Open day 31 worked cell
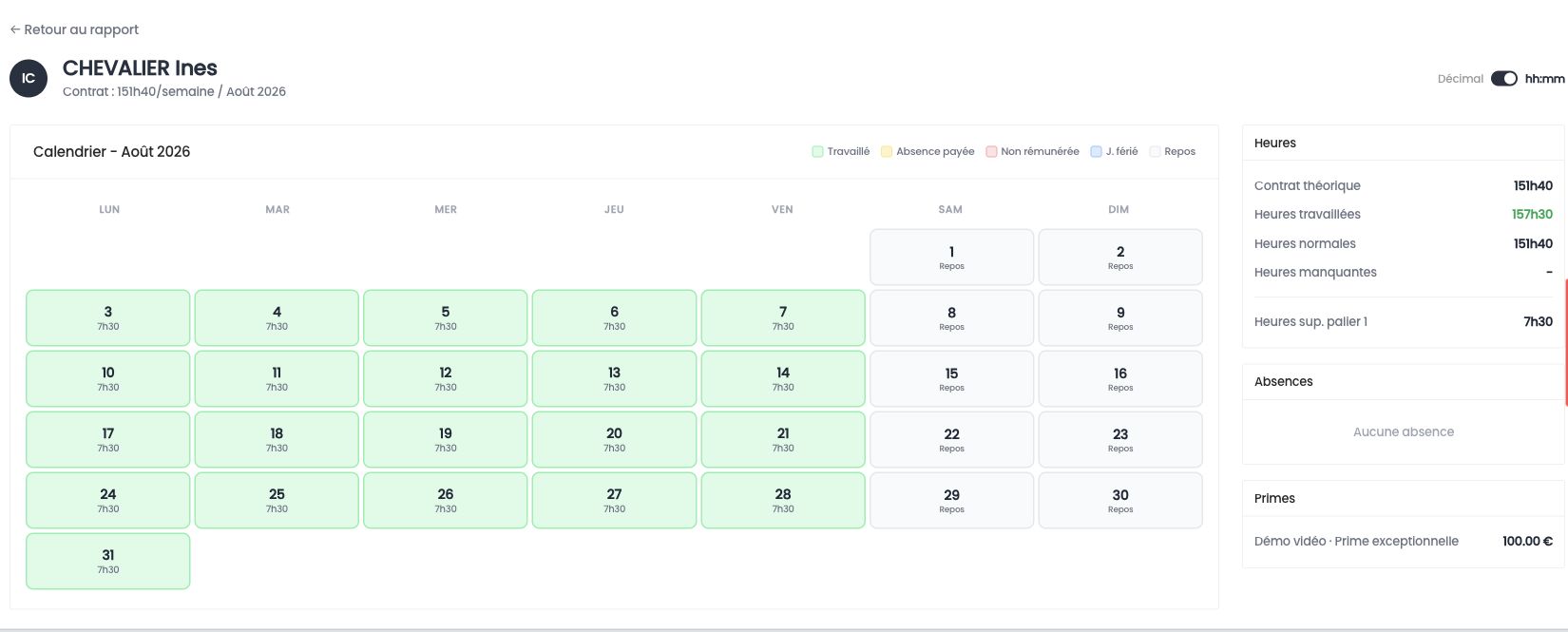 click(108, 561)
